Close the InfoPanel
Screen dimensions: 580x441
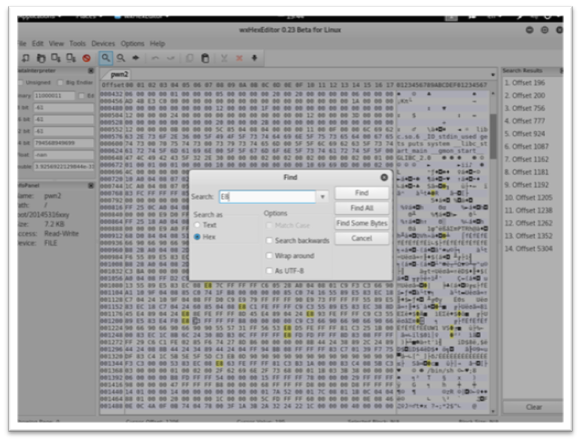pyautogui.click(x=91, y=185)
